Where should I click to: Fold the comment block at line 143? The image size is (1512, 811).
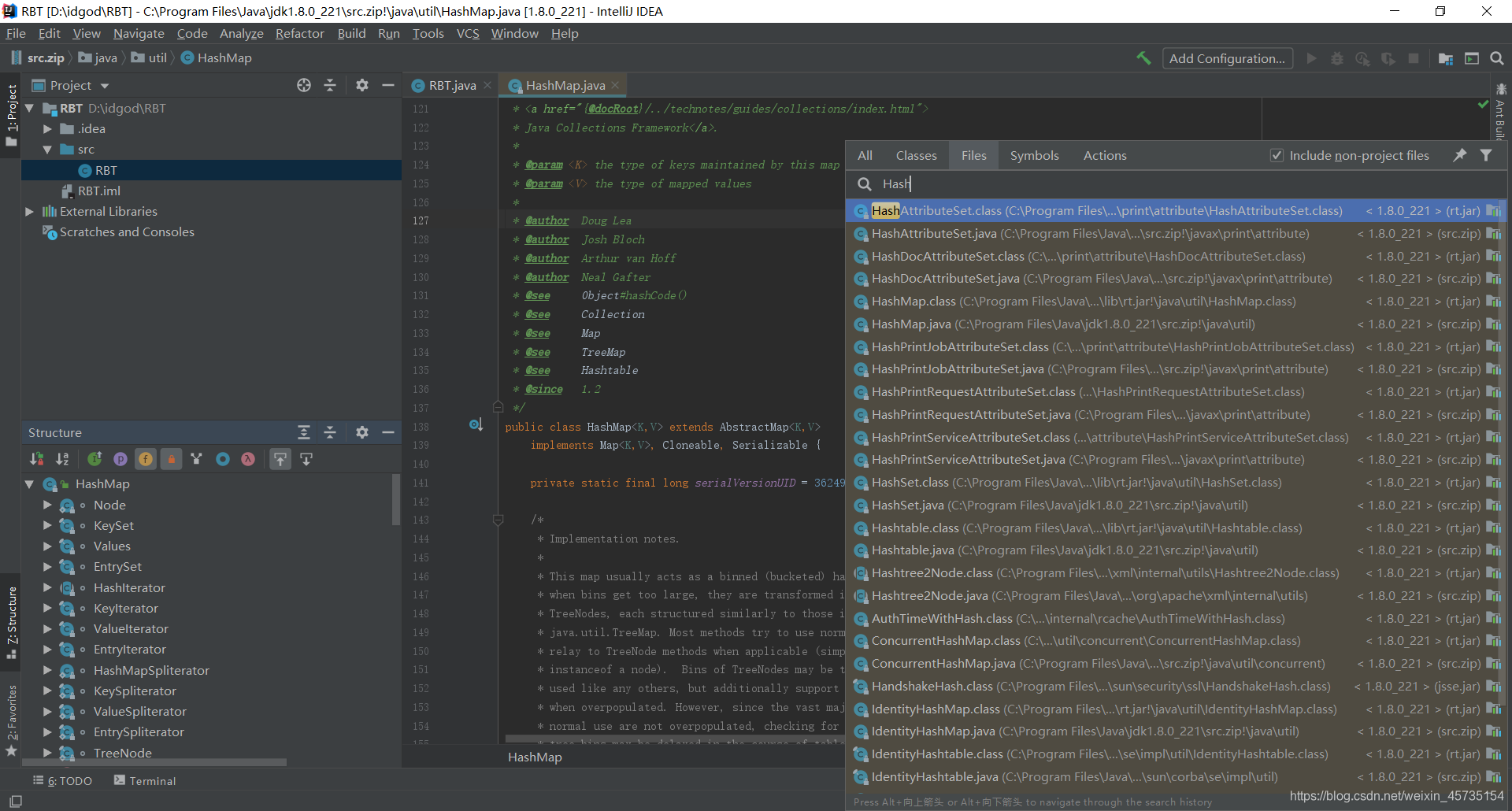point(498,520)
